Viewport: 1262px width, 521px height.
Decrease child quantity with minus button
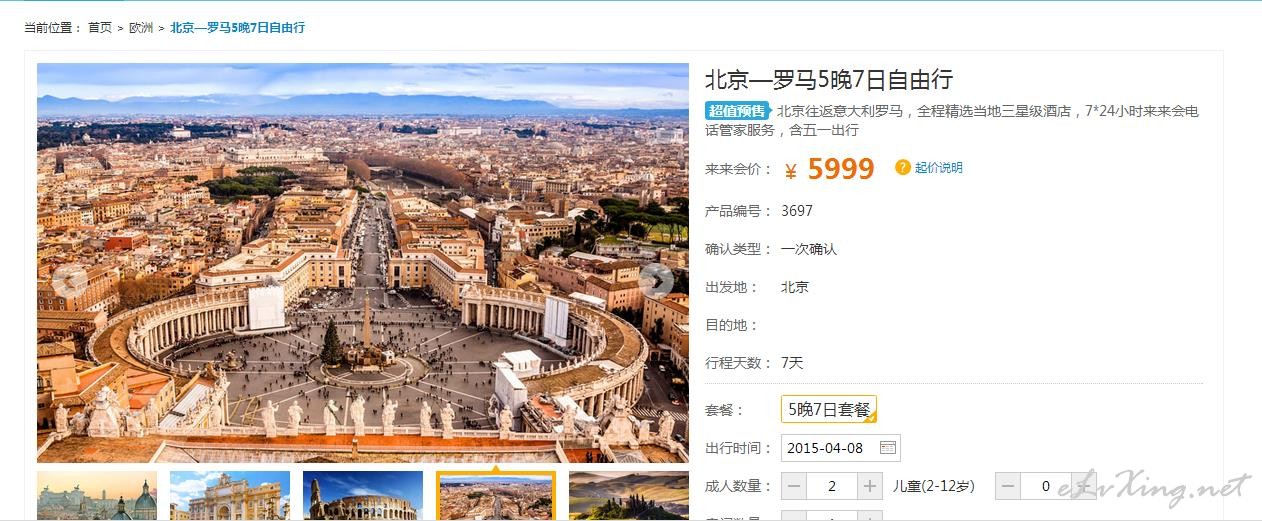1008,486
